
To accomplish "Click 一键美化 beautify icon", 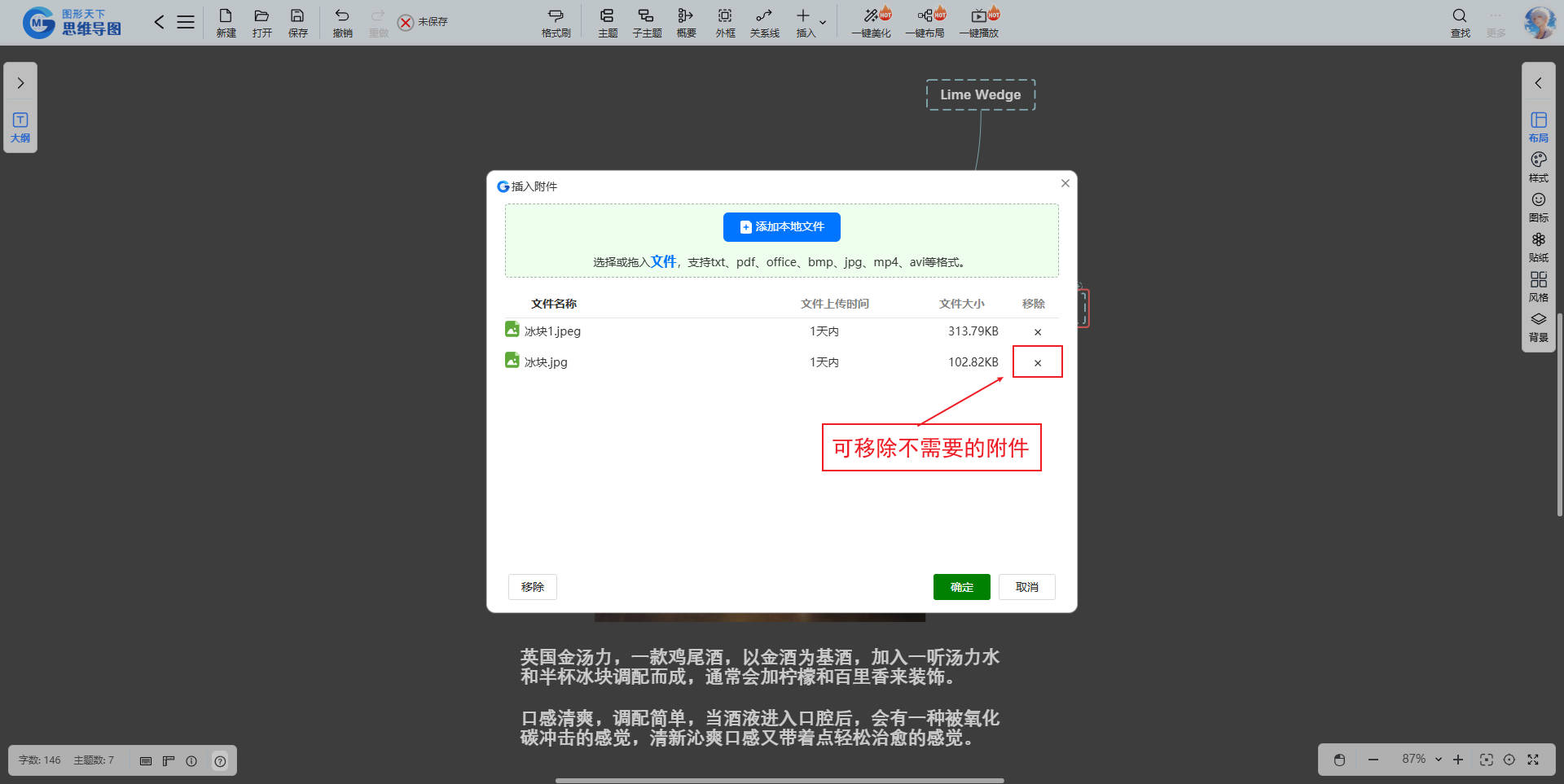I will coord(871,22).
